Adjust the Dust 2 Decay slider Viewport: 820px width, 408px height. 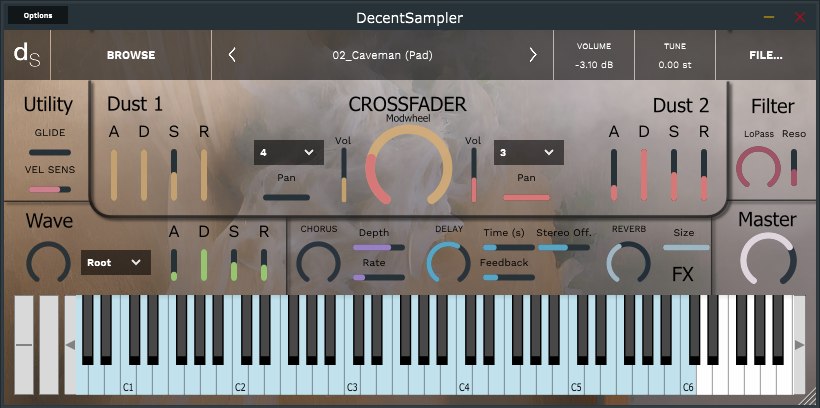click(644, 175)
